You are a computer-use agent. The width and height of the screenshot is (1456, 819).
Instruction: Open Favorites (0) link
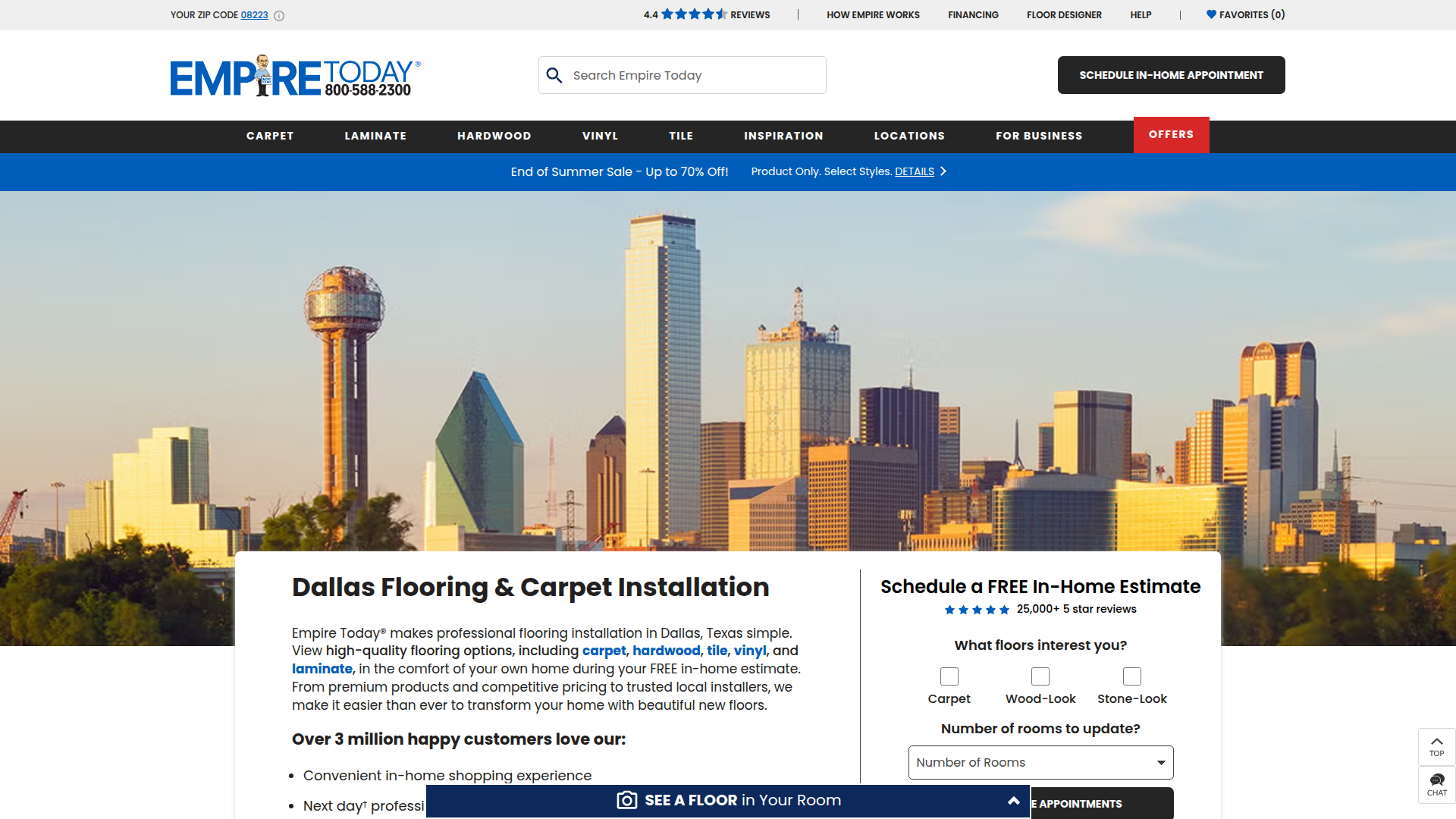(1246, 14)
